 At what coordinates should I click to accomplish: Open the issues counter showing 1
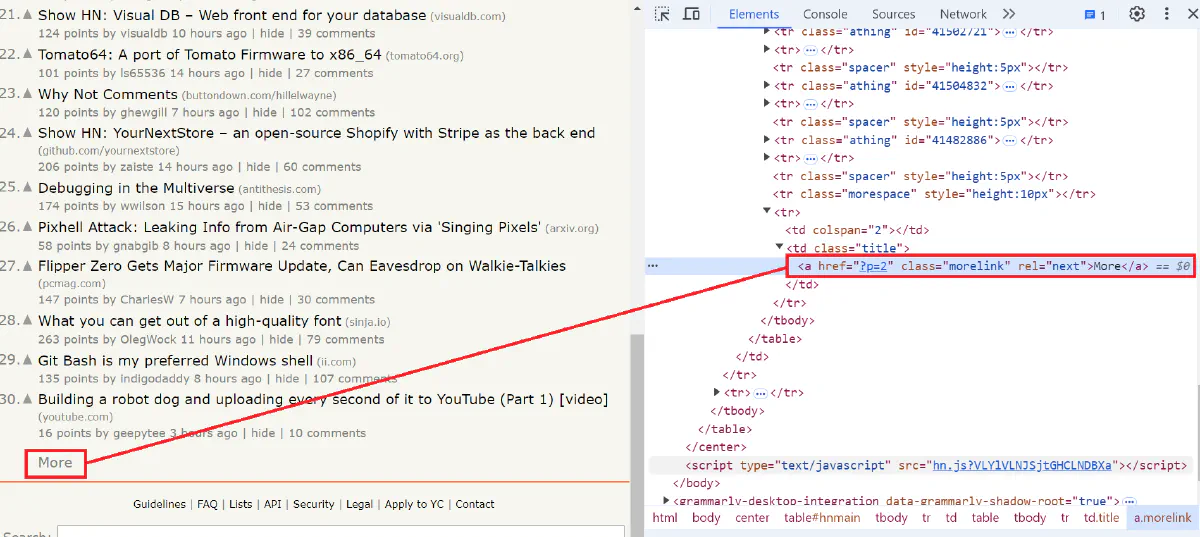(1095, 15)
